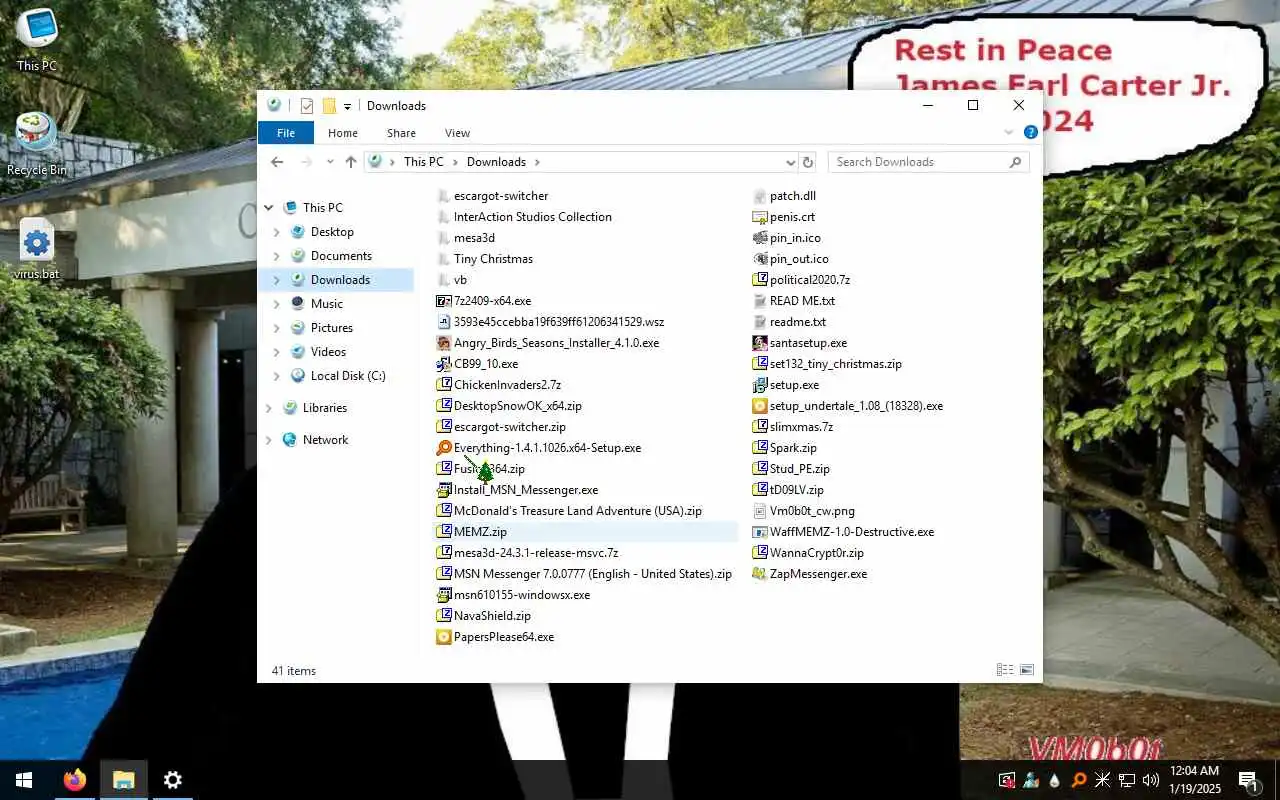
Task: Open the recent locations dropdown arrow
Action: [329, 162]
